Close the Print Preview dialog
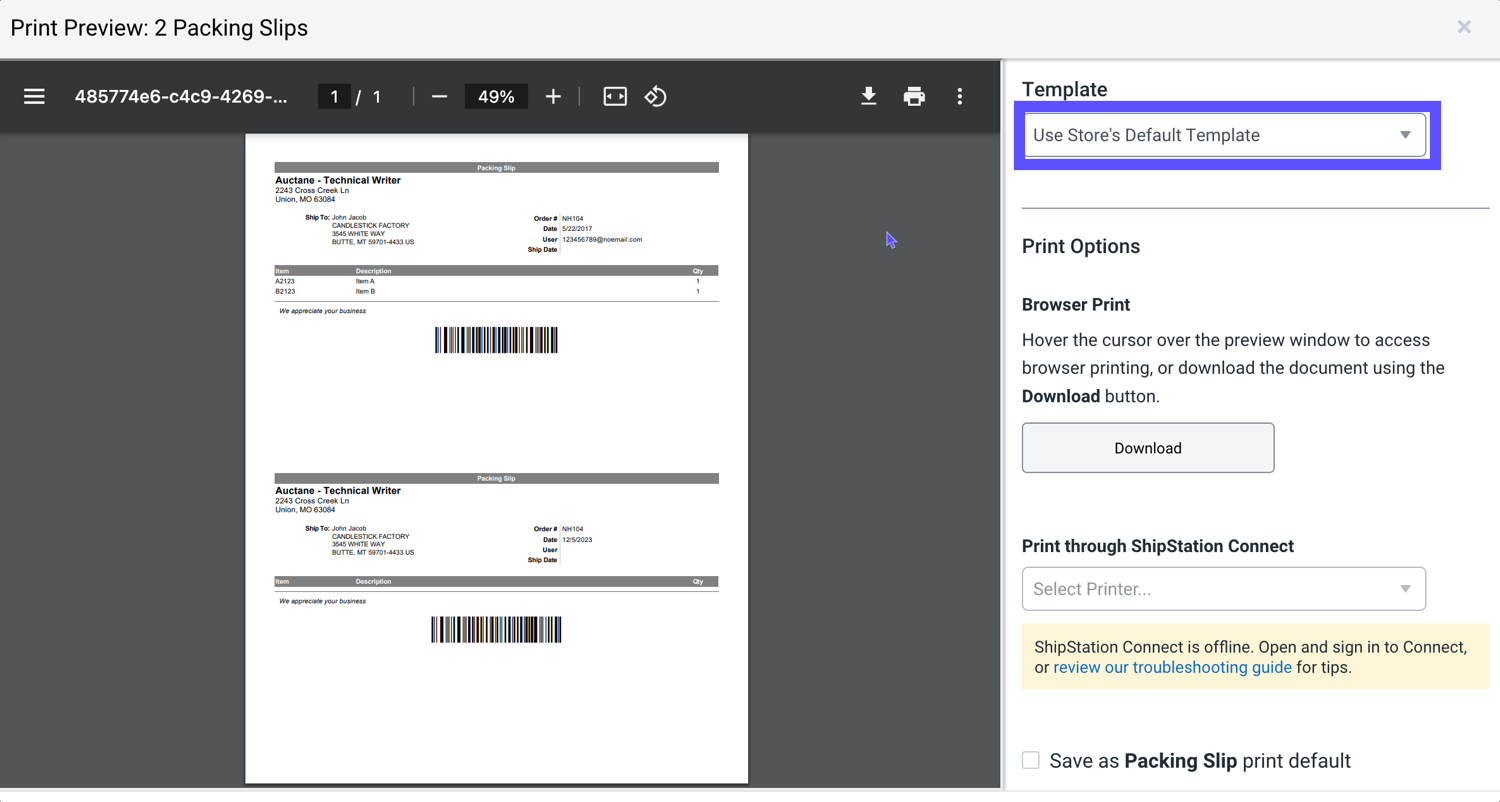 click(x=1464, y=27)
